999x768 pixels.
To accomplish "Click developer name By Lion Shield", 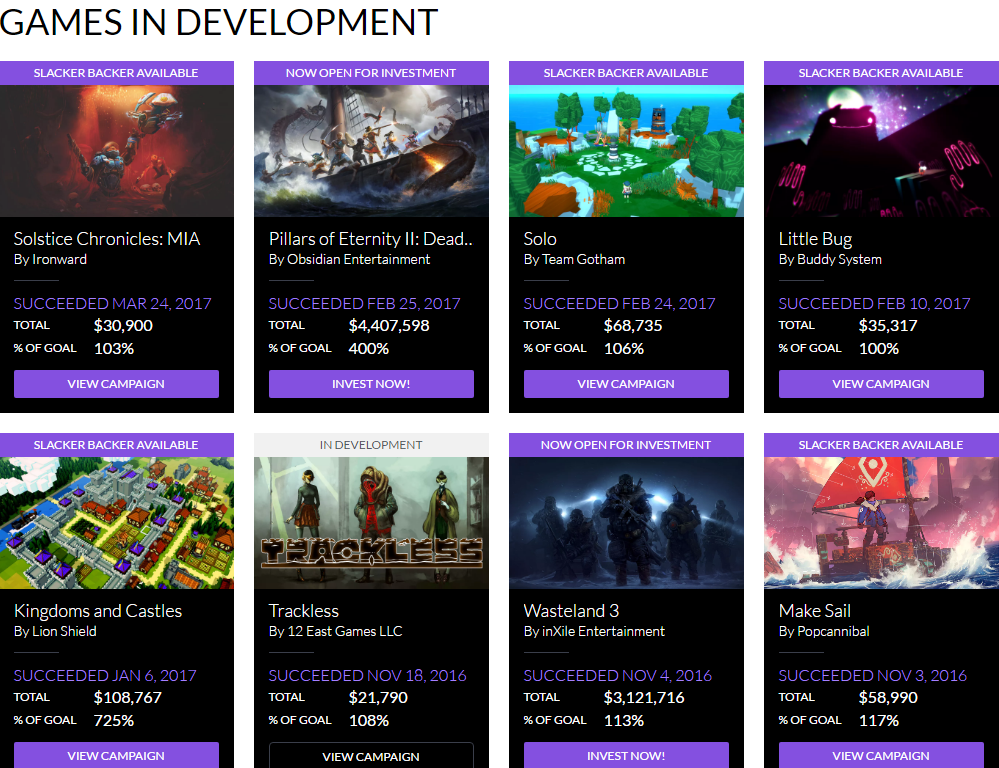I will click(x=55, y=631).
